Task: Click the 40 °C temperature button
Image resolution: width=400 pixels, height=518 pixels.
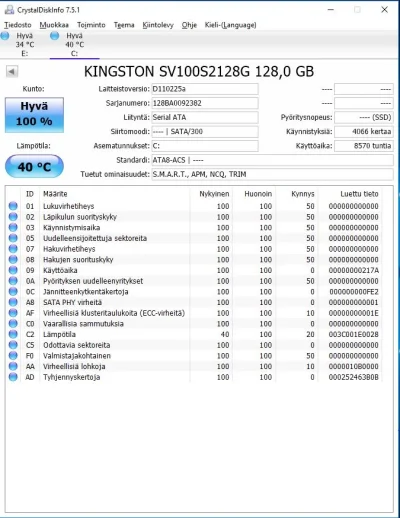Action: tap(34, 166)
